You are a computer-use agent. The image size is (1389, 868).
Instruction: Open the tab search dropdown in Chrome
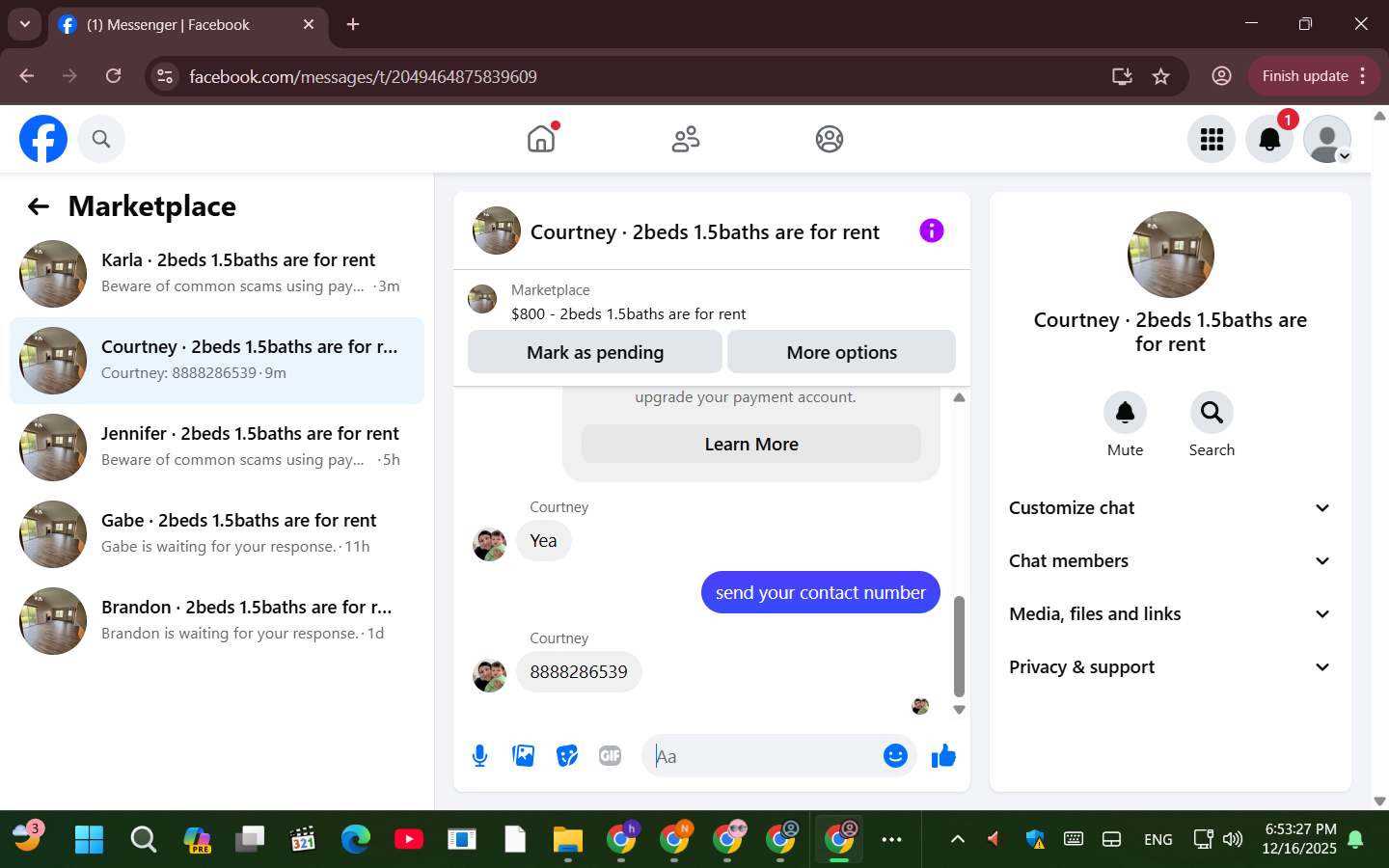tap(24, 24)
